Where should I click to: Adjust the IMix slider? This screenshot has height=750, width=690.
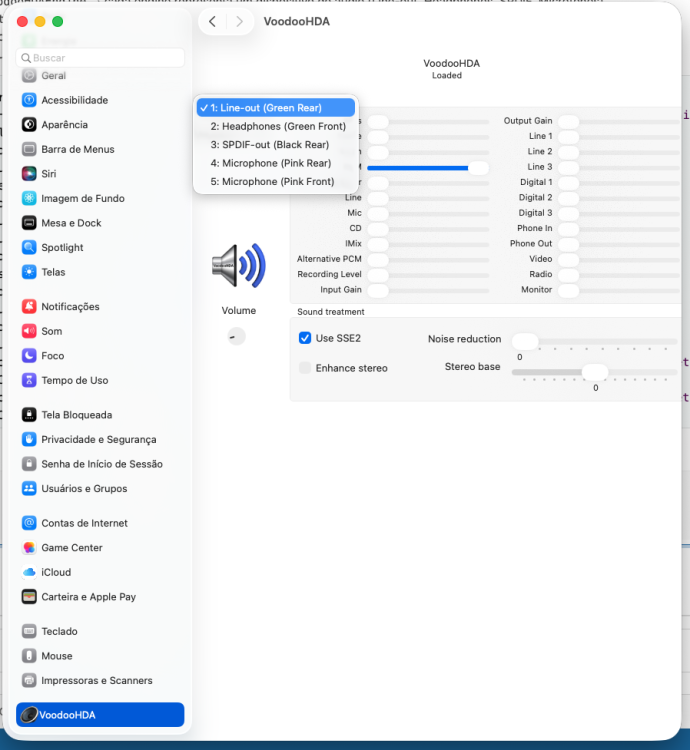428,244
